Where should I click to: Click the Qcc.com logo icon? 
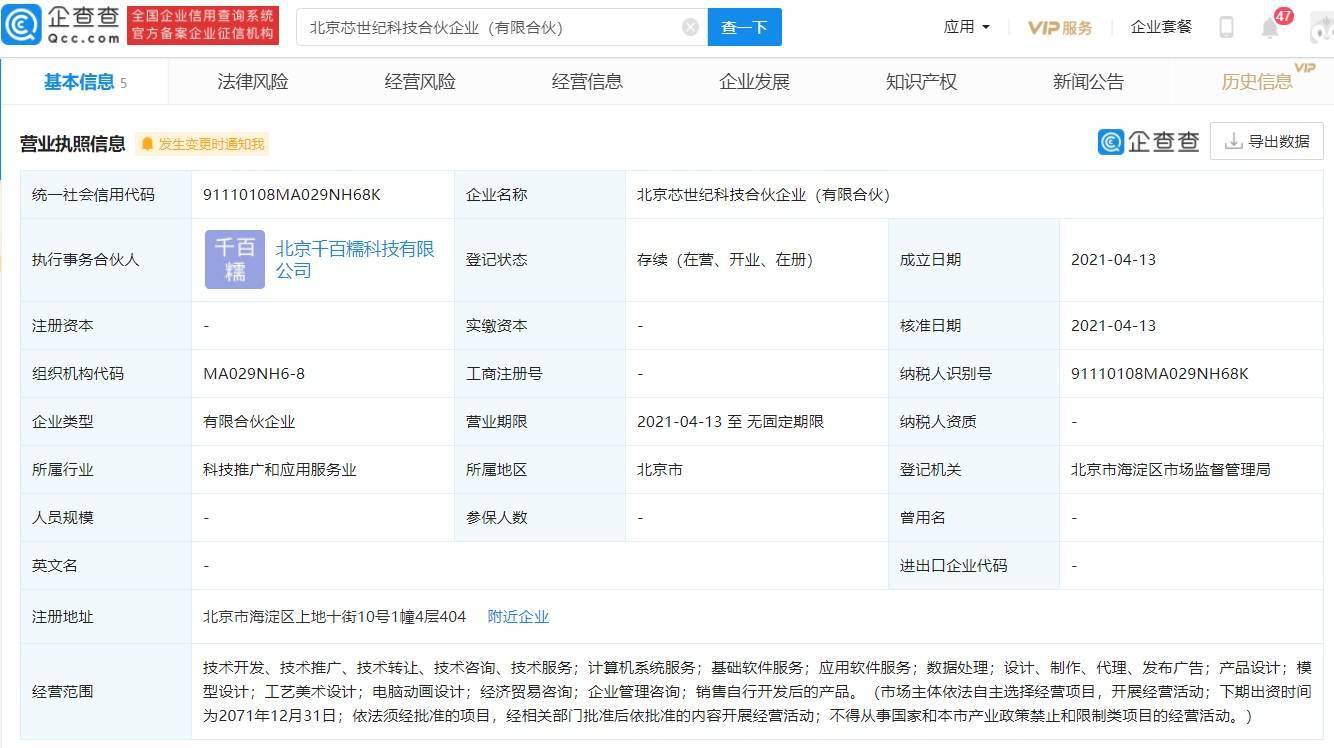21,26
